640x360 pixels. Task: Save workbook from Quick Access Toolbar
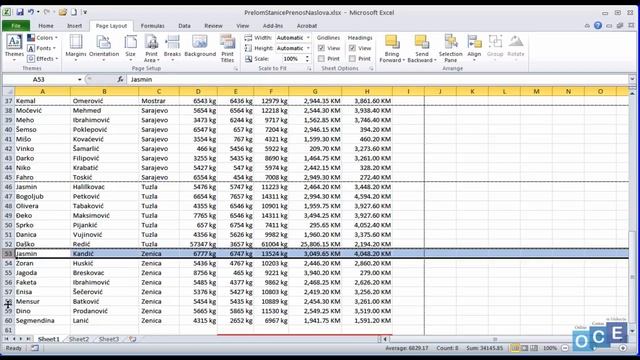pos(20,12)
